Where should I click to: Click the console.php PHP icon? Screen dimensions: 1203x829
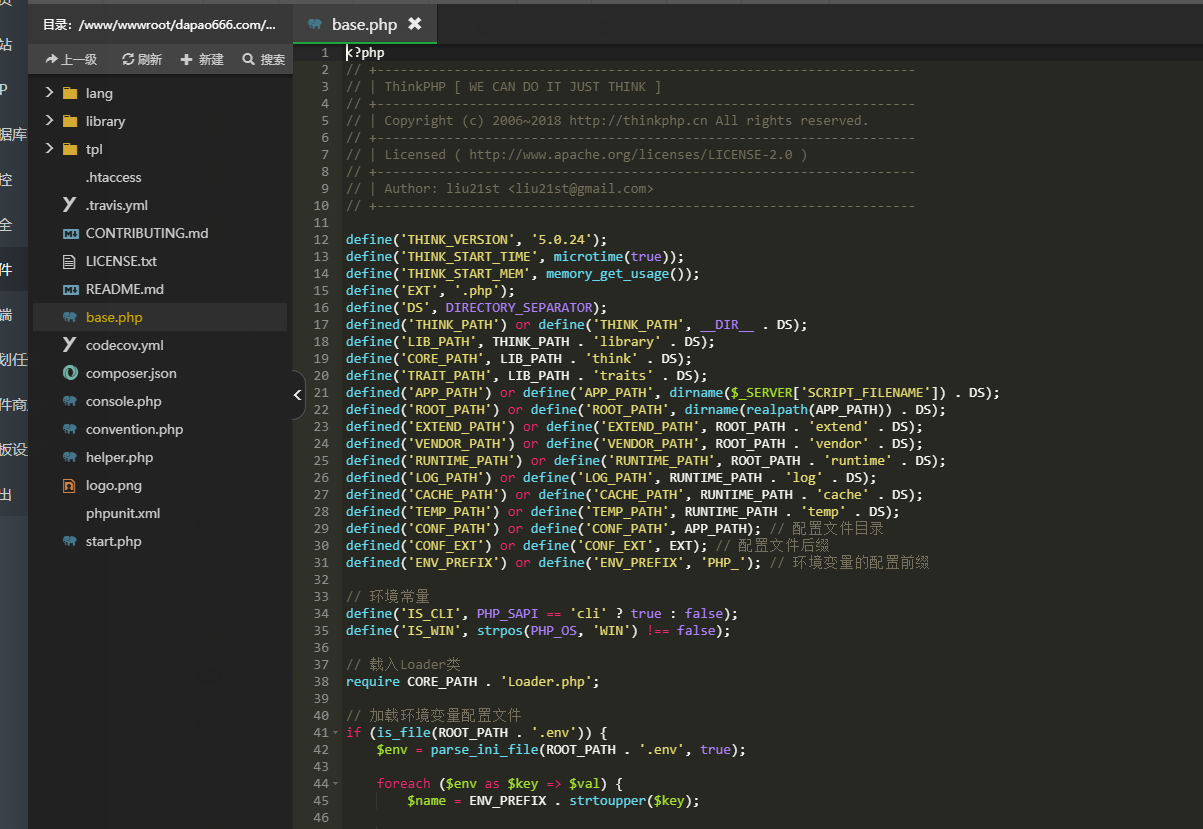pyautogui.click(x=70, y=401)
